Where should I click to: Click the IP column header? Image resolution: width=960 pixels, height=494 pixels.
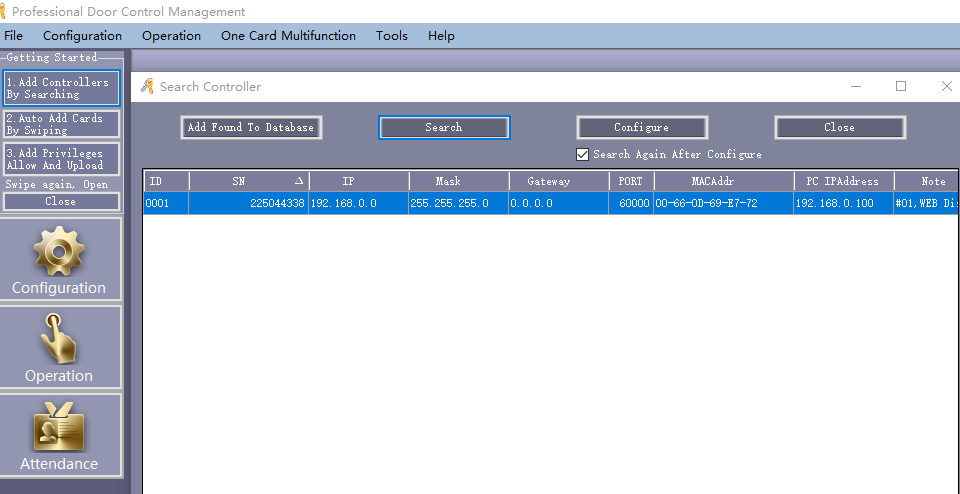tap(359, 181)
